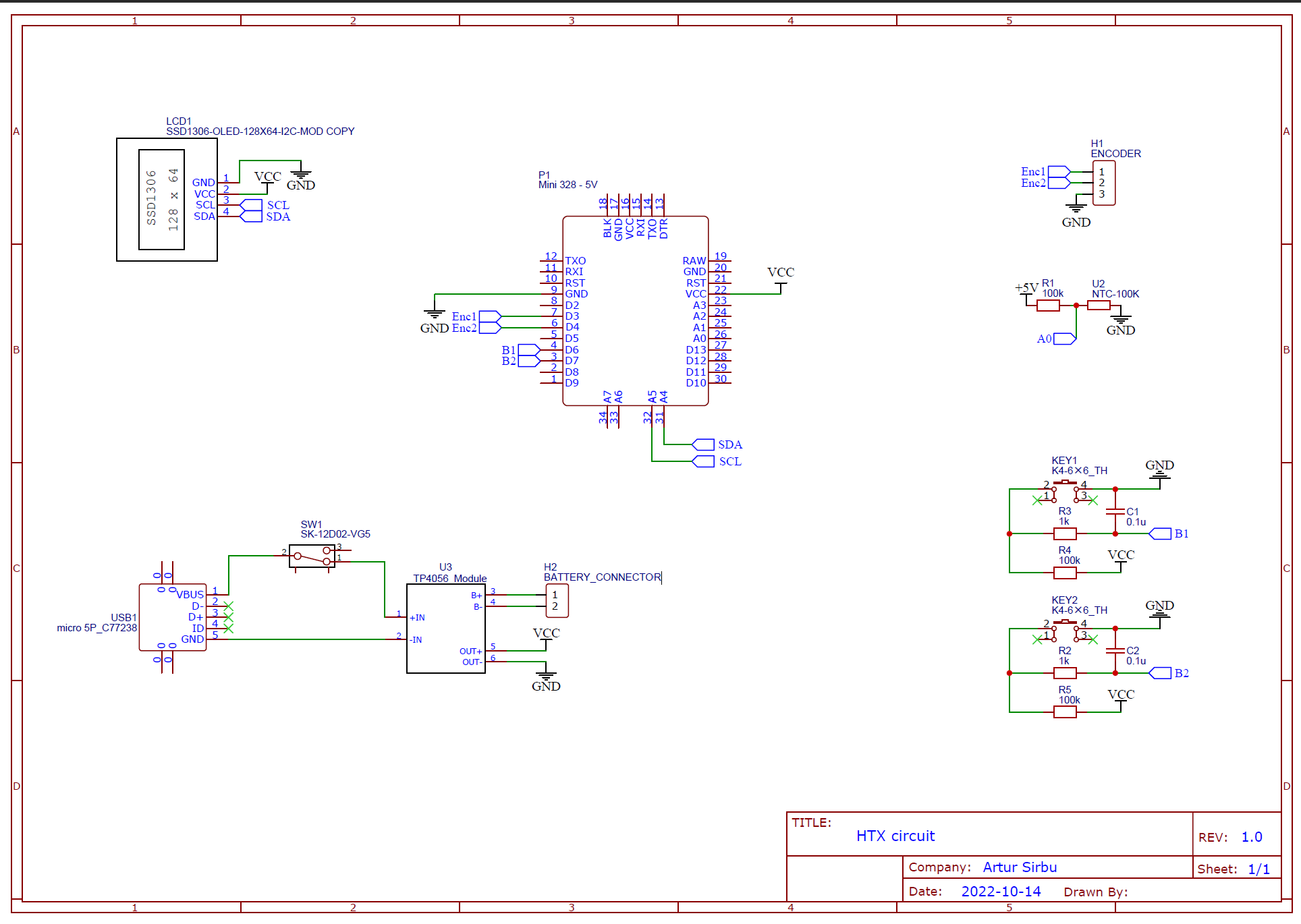Select resistor R2 1k symbol

click(1065, 673)
